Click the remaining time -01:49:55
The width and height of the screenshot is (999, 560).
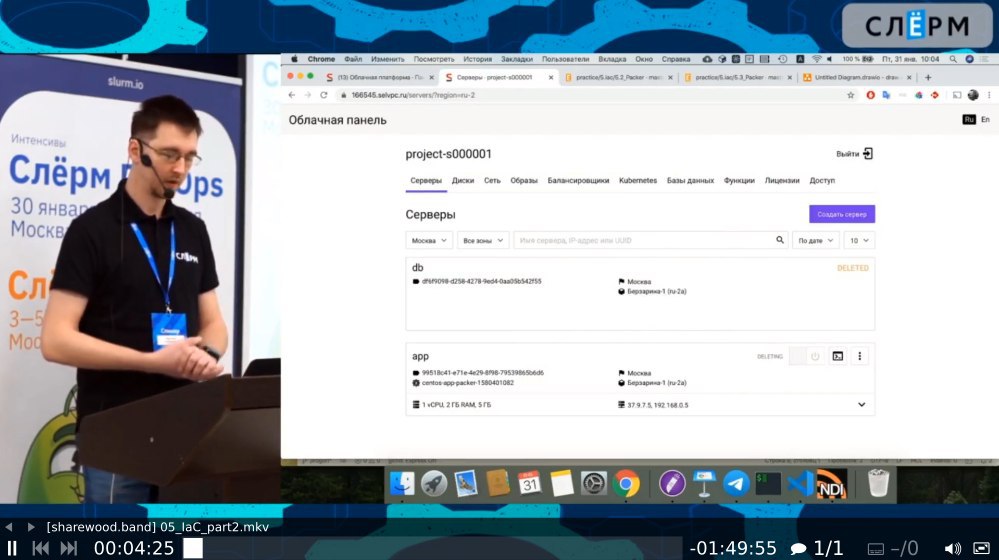coord(733,549)
